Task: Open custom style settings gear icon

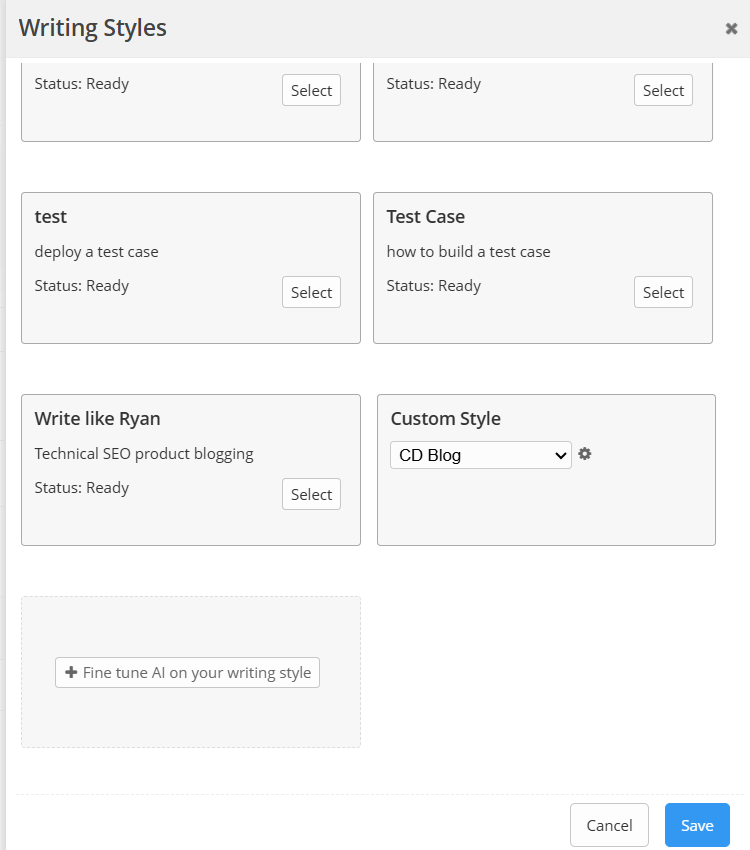Action: point(585,454)
